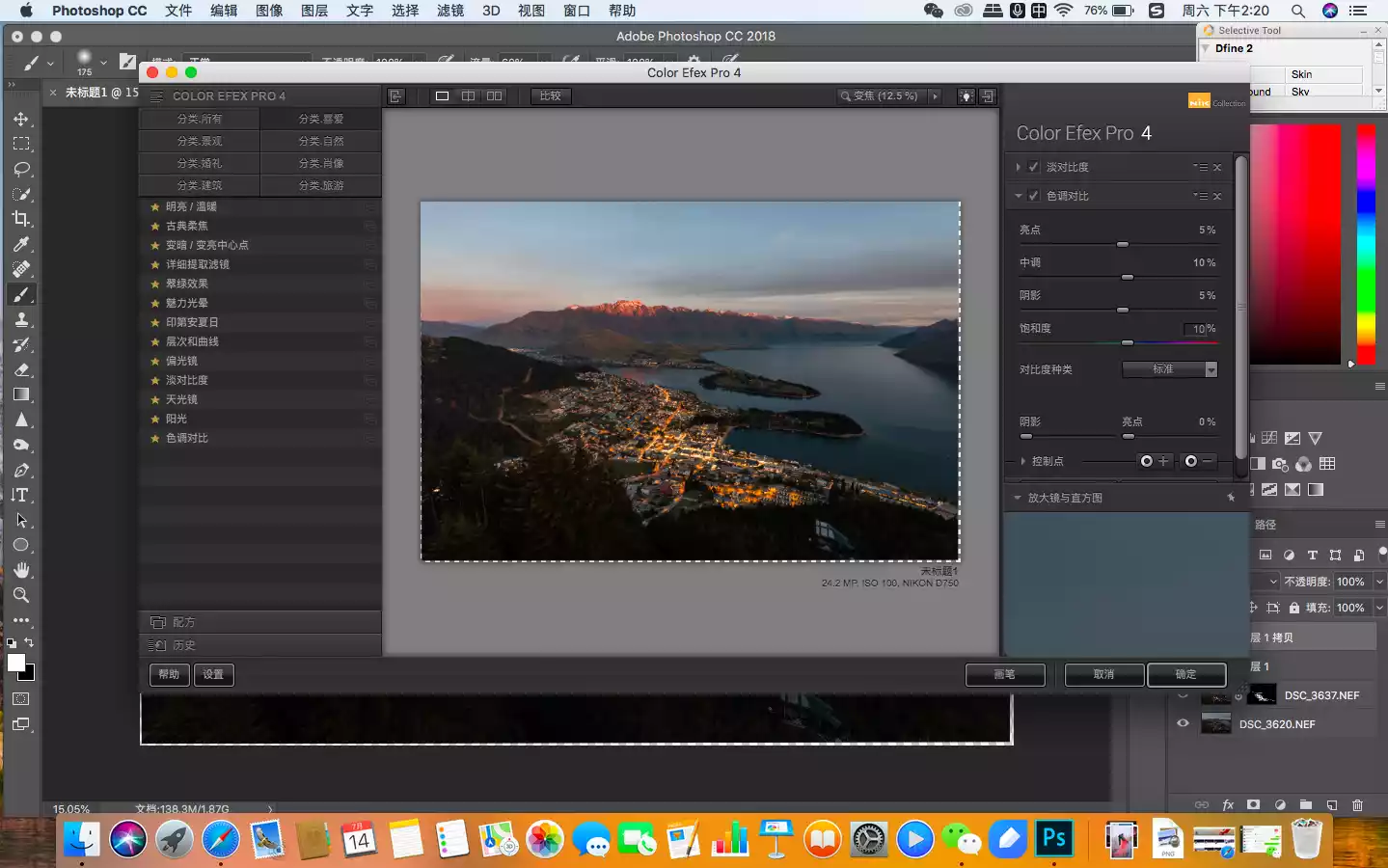Select the Clone Stamp tool
This screenshot has height=868, width=1388.
point(21,319)
